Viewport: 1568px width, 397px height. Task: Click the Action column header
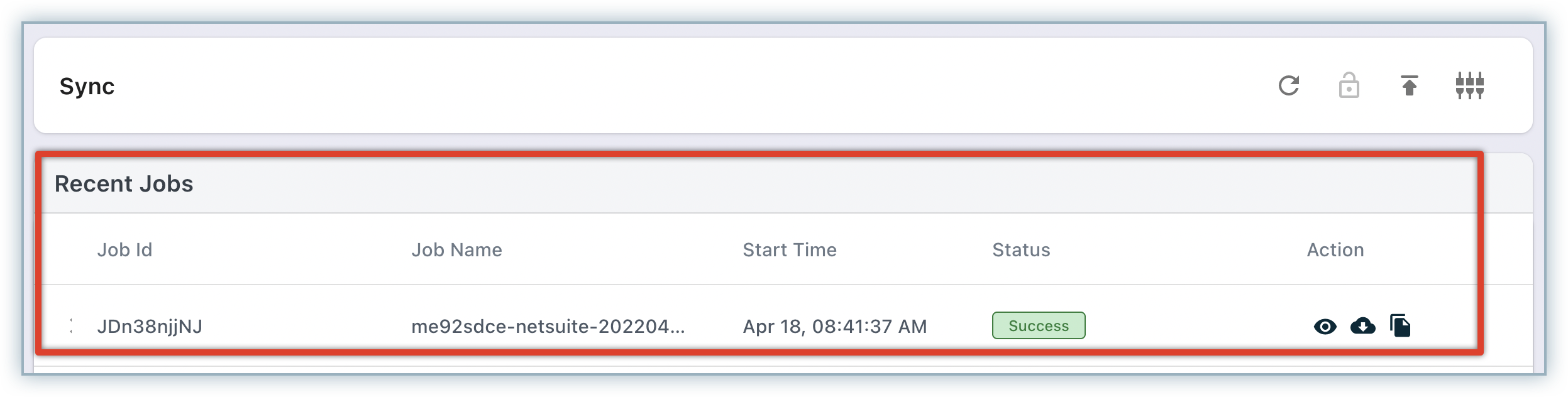pyautogui.click(x=1335, y=250)
